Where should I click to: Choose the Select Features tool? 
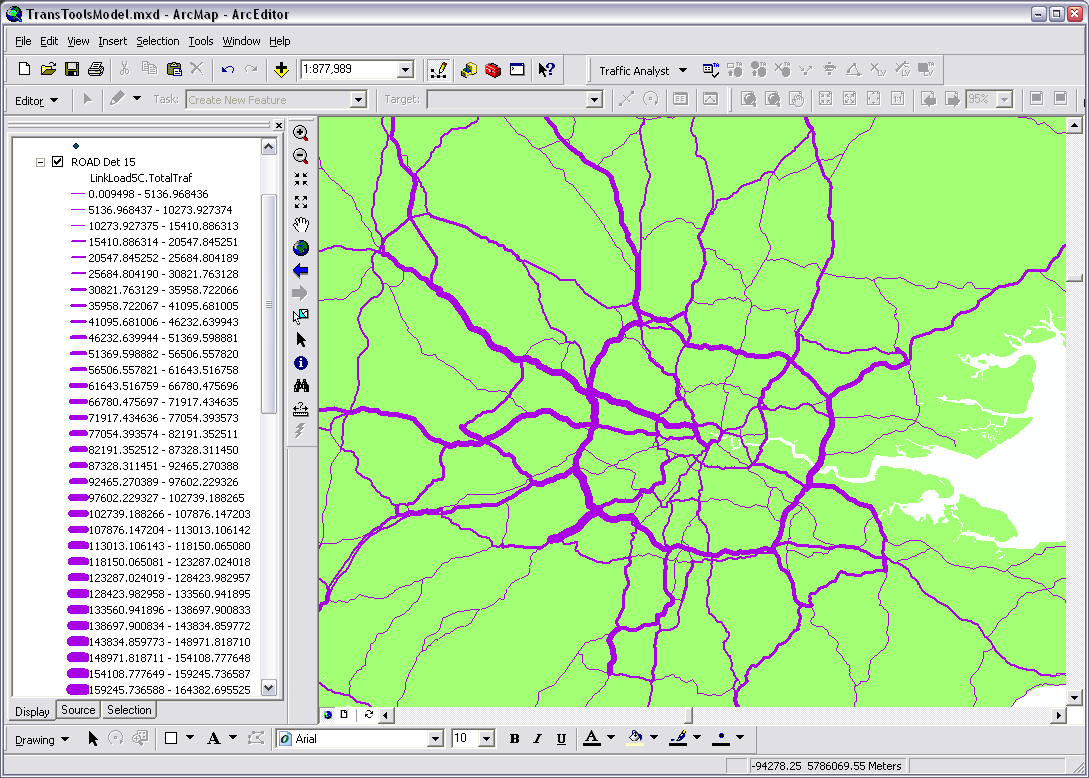click(x=301, y=317)
